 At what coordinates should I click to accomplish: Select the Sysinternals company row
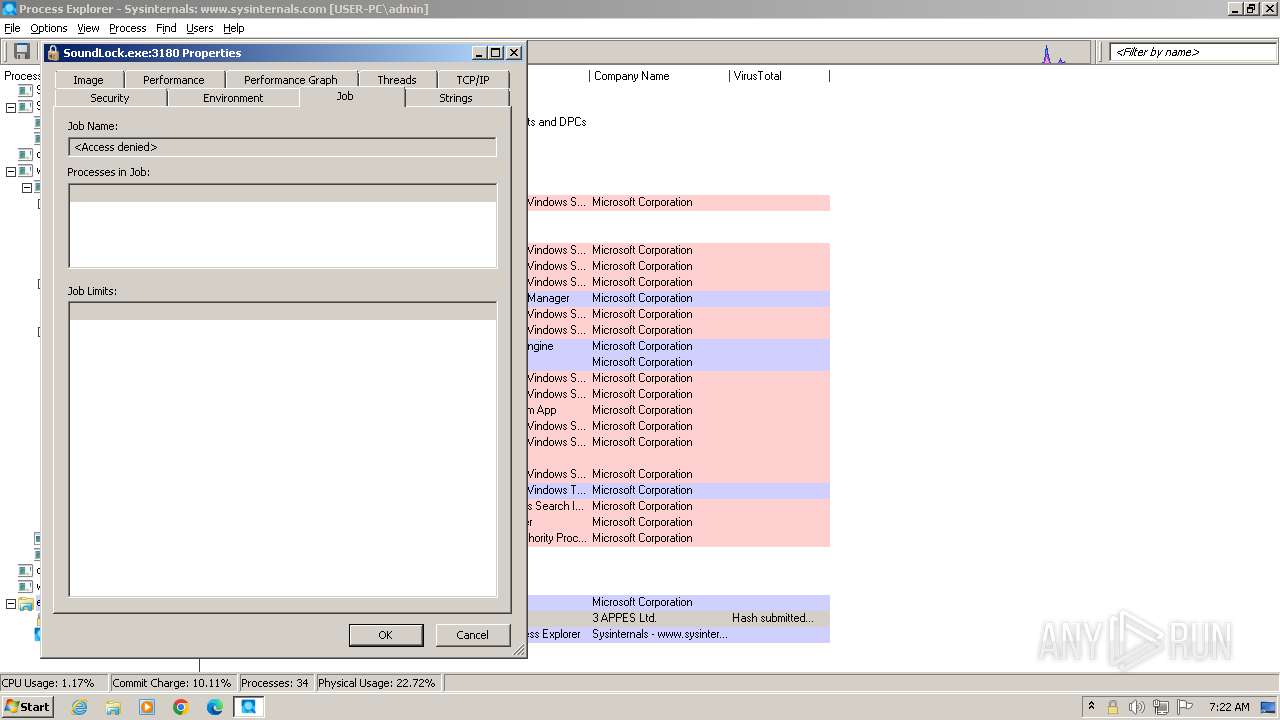point(660,634)
